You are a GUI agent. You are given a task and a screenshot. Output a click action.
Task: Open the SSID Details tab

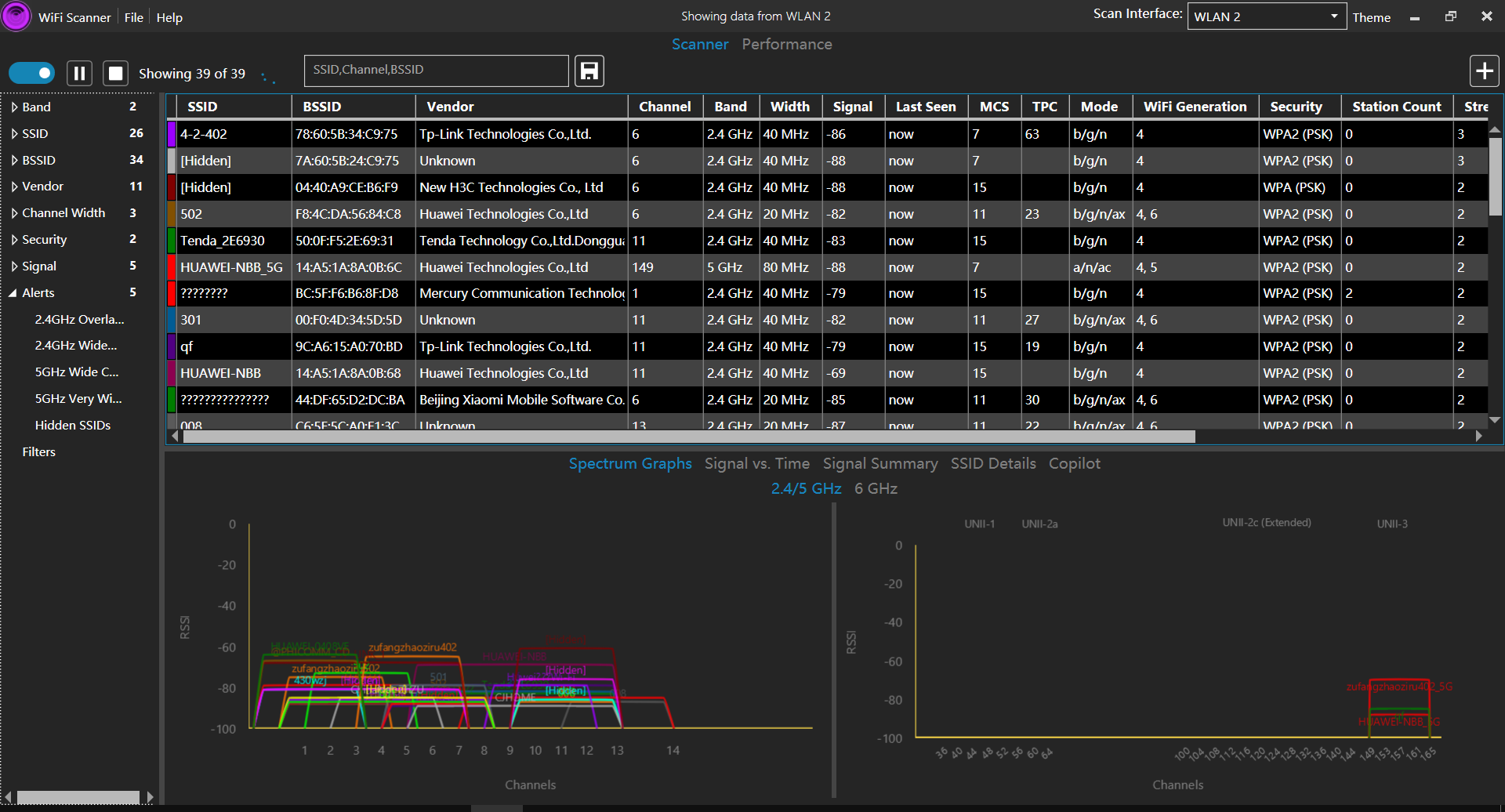tap(993, 464)
